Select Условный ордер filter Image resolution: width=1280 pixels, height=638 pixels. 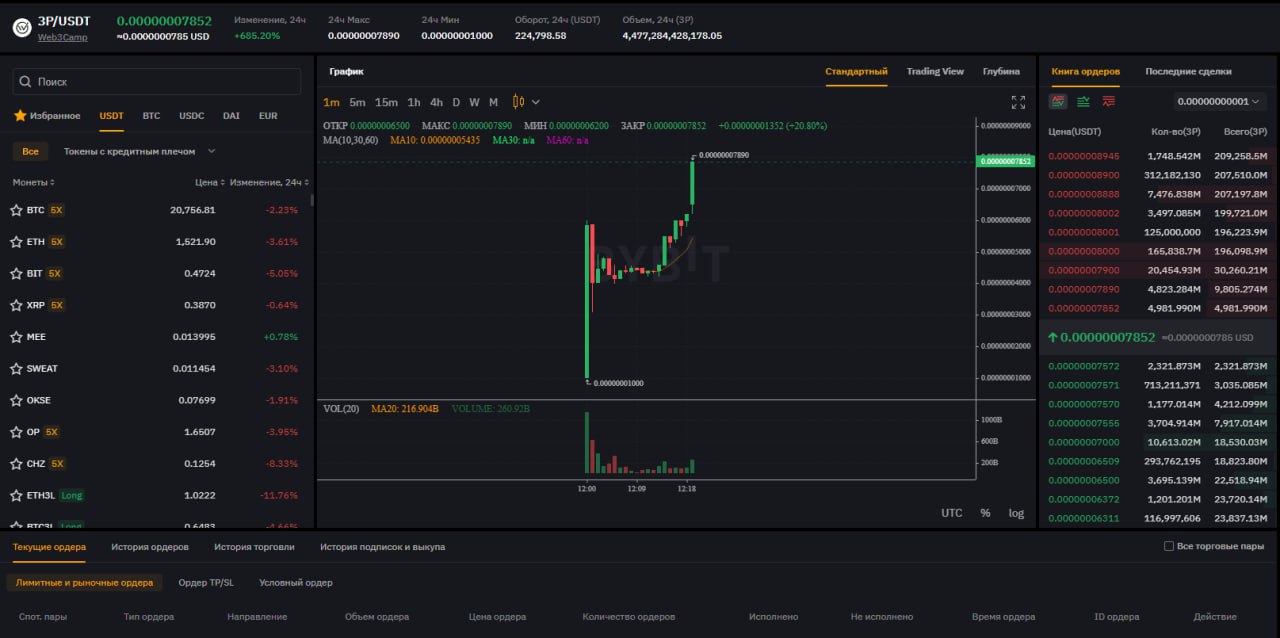[x=296, y=582]
